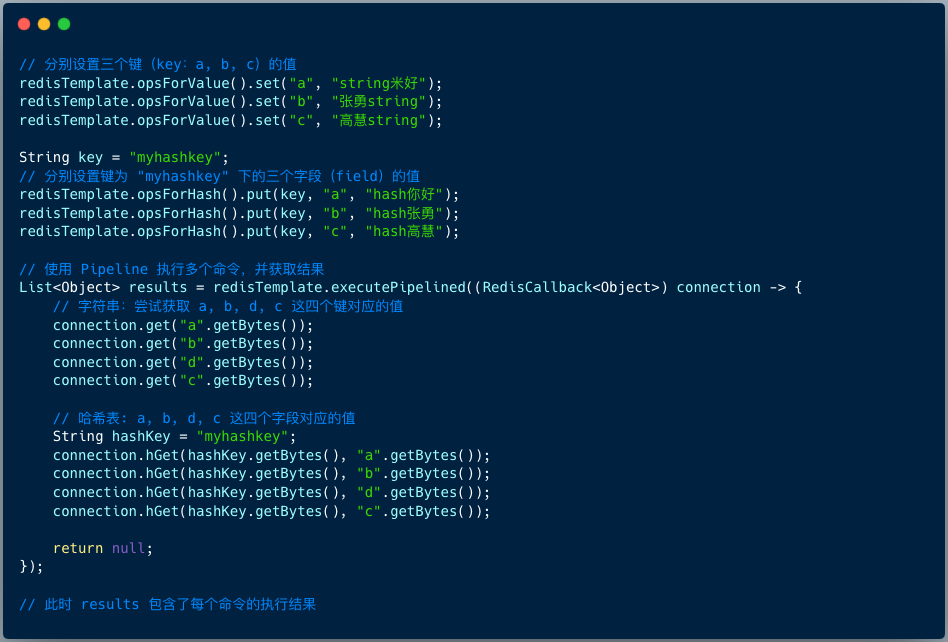Click the yellow minimize window dot

44,24
